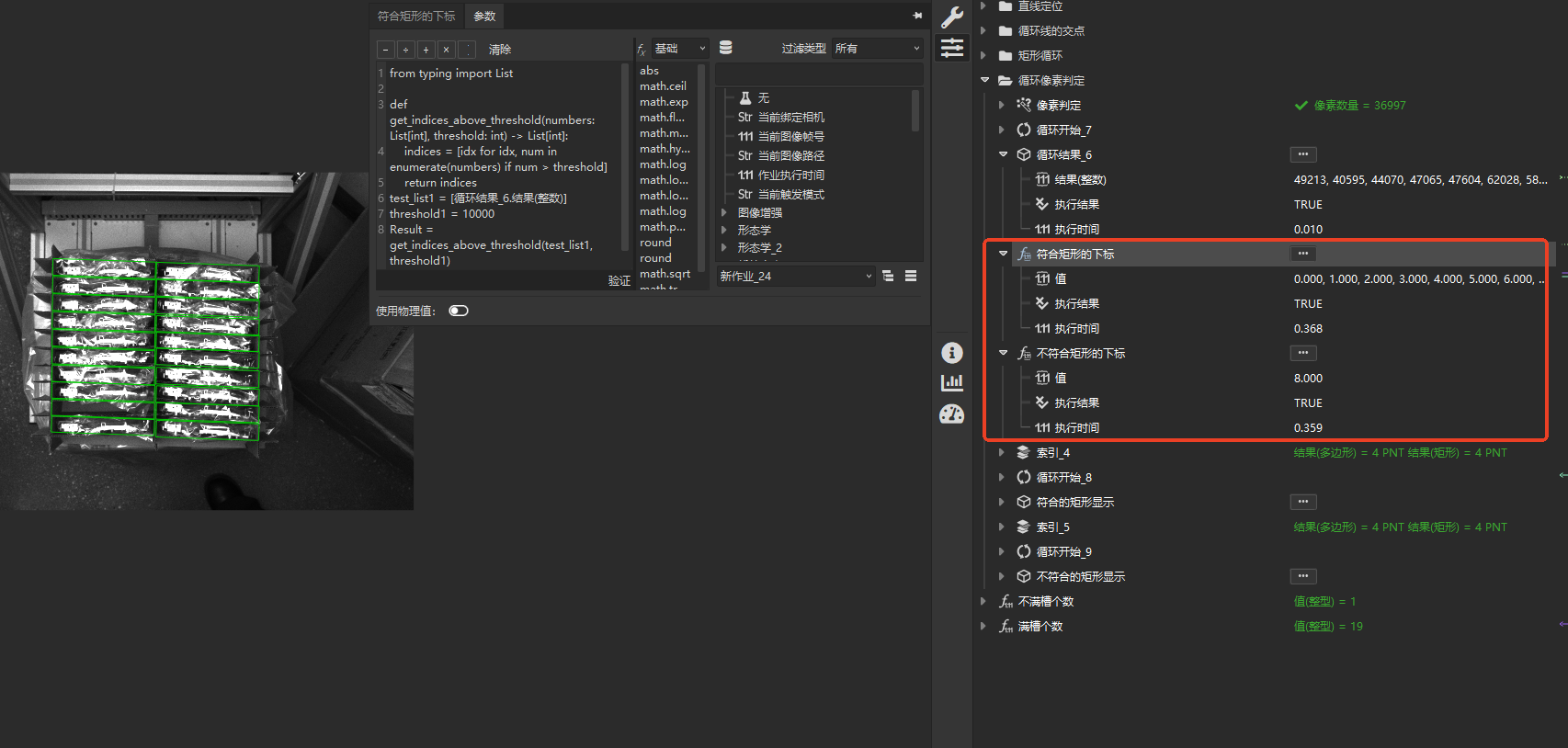This screenshot has height=748, width=1568.
Task: Click the 清除 button
Action: pyautogui.click(x=499, y=50)
